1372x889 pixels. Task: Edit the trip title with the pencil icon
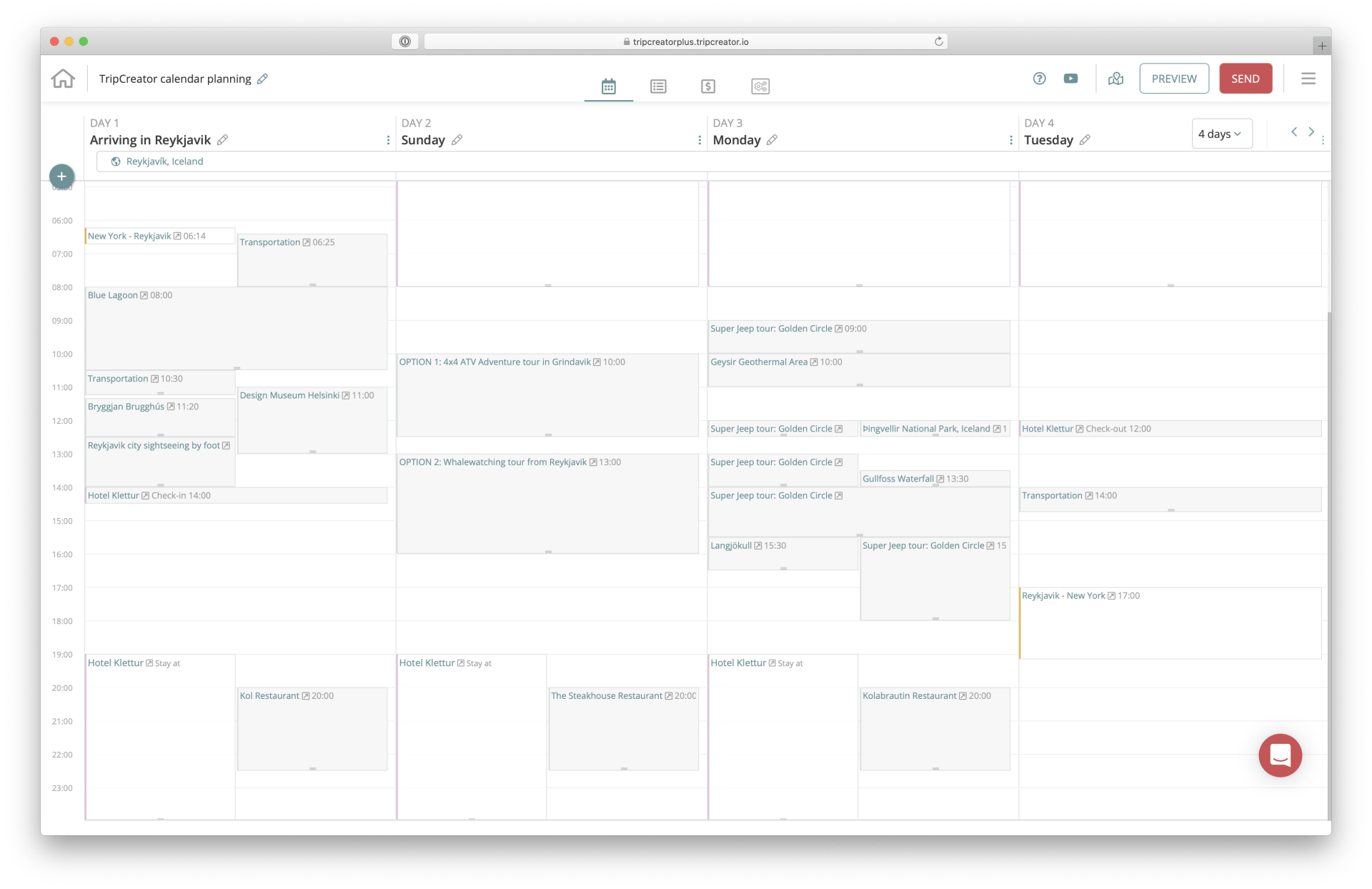[262, 79]
